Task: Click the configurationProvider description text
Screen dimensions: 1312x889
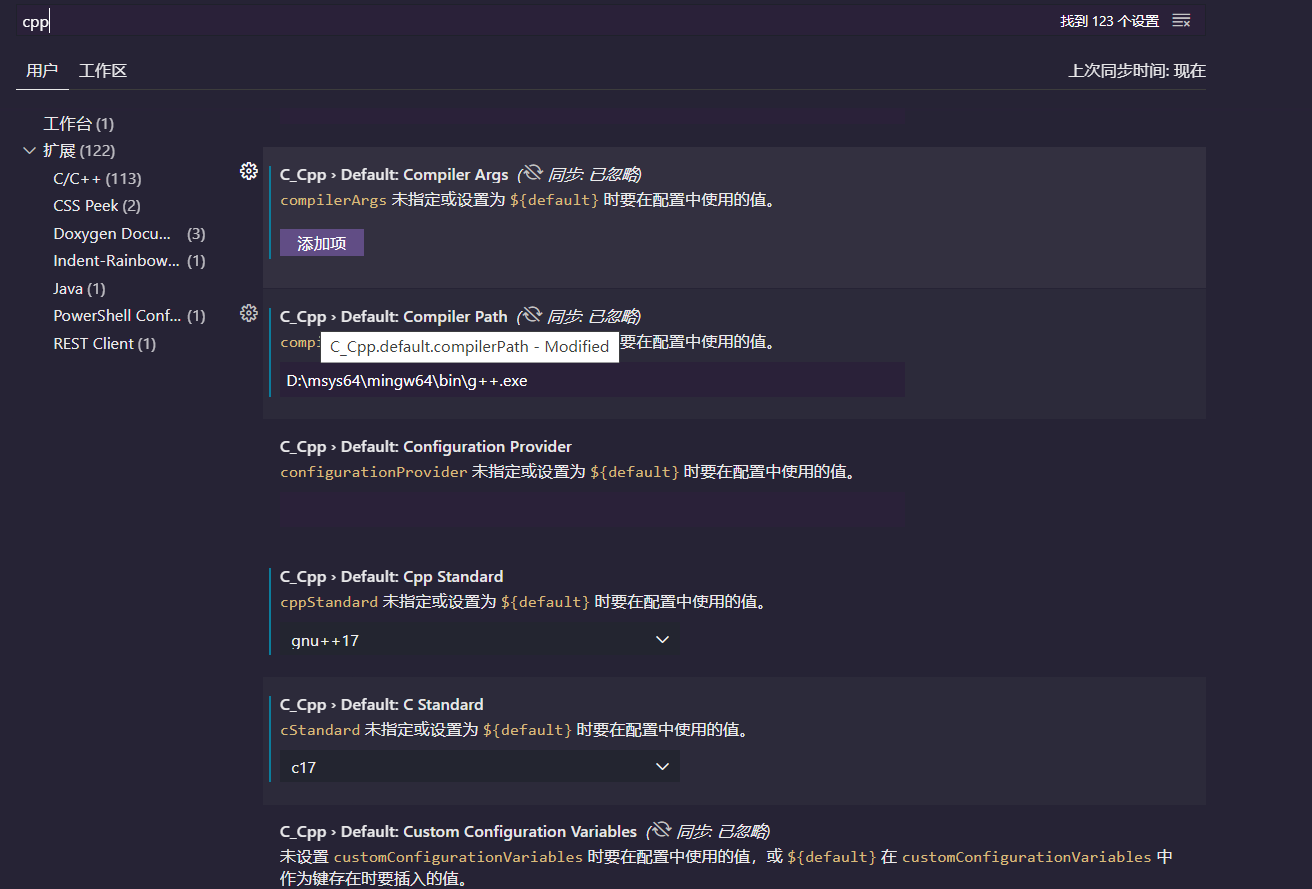Action: pyautogui.click(x=568, y=471)
